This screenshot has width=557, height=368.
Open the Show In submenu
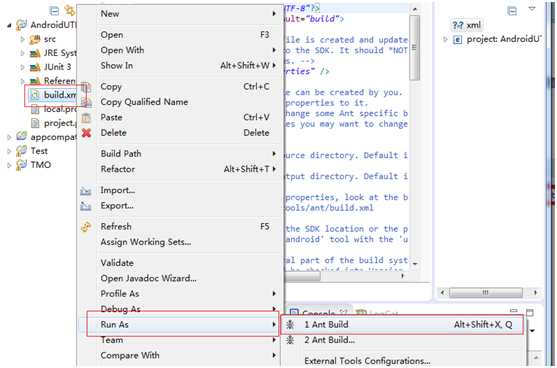(x=181, y=65)
